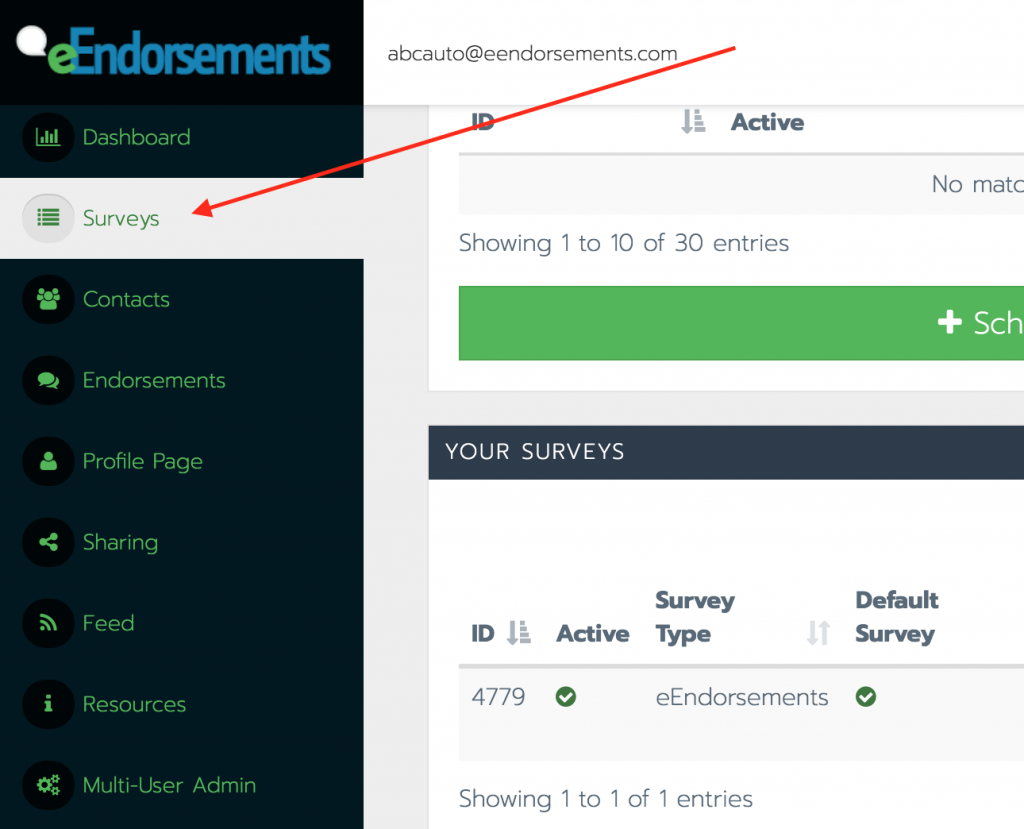
Task: Sort Your Surveys by Survey Type
Action: (x=743, y=617)
